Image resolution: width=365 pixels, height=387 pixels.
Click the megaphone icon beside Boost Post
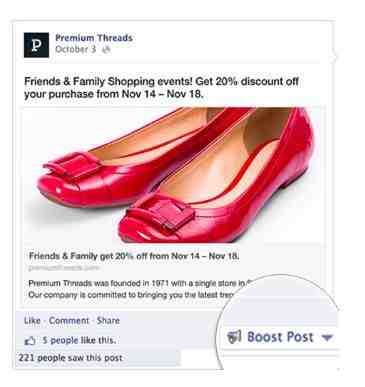click(234, 337)
